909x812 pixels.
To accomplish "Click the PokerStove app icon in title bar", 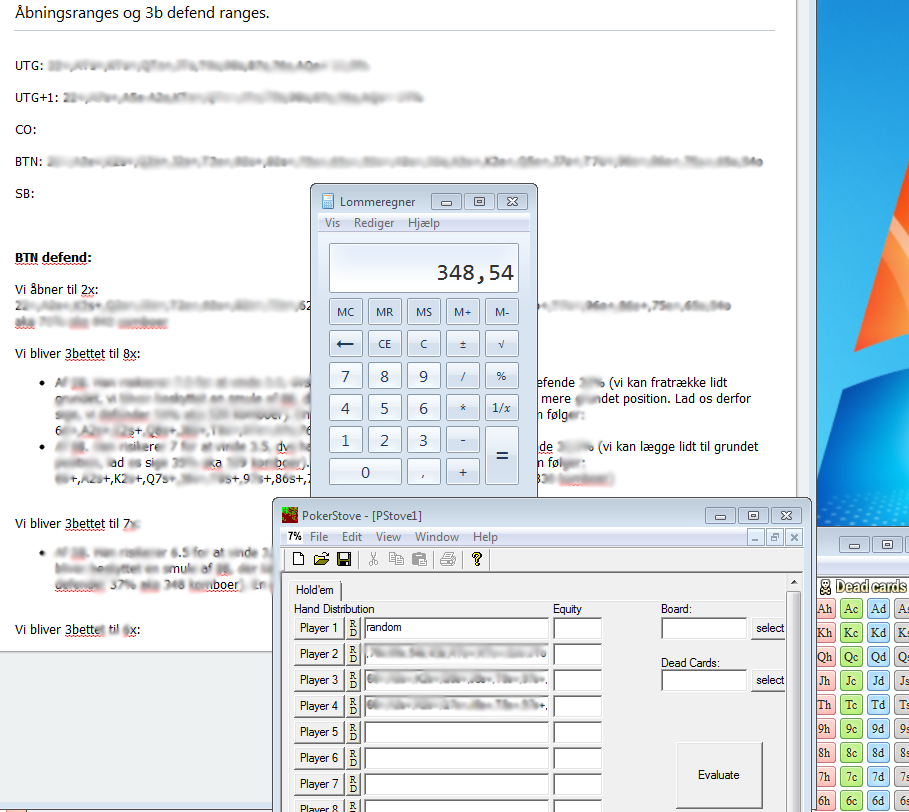I will coord(290,515).
